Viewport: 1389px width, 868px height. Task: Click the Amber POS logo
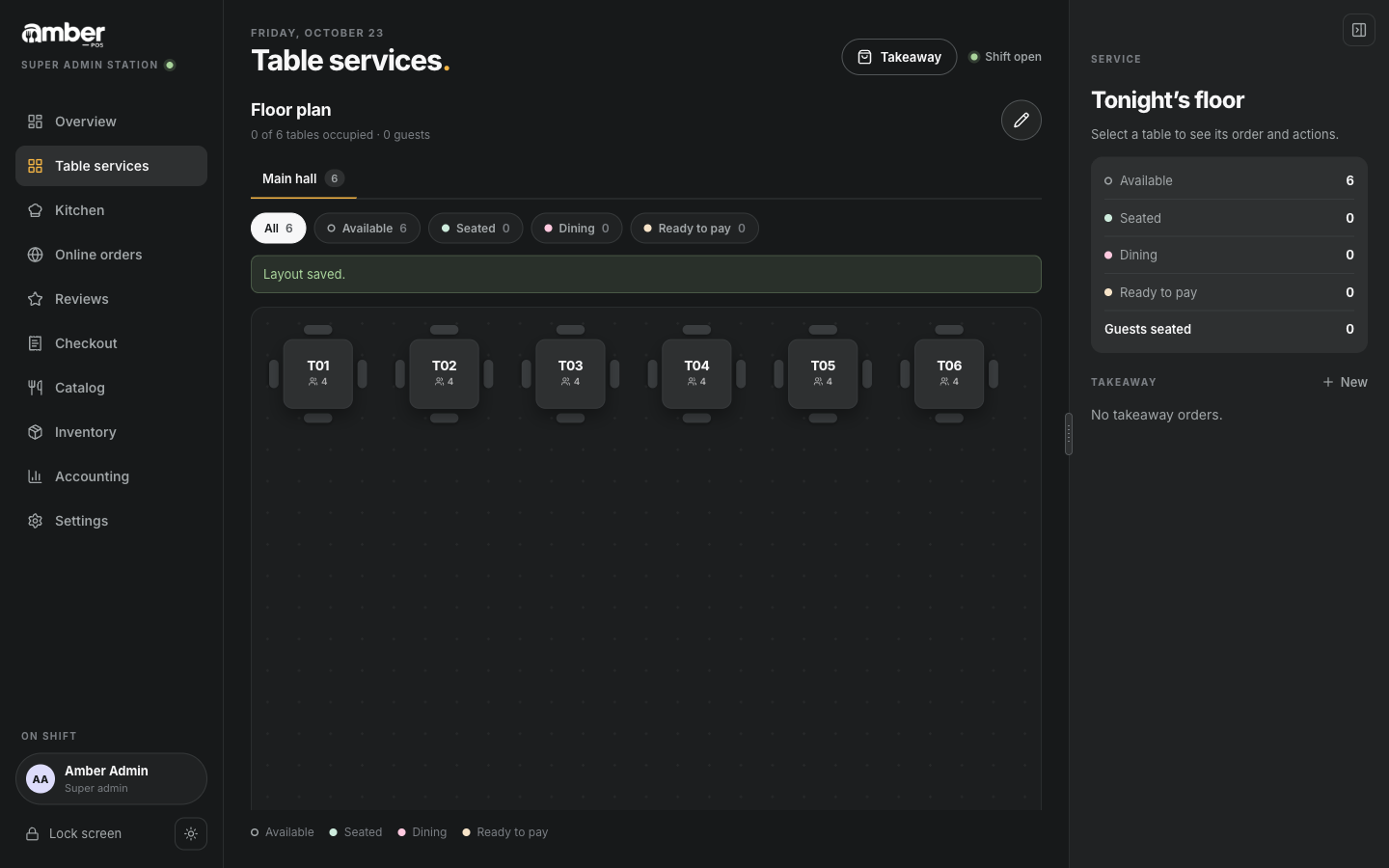click(x=64, y=35)
